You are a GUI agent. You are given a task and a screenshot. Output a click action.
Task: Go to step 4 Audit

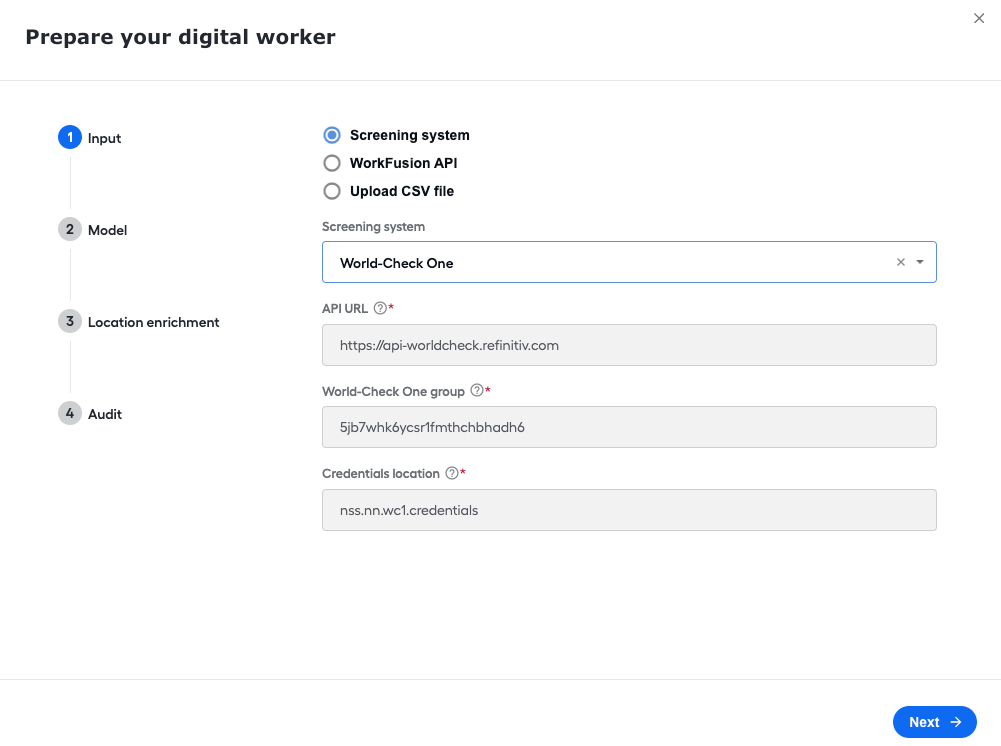point(90,414)
